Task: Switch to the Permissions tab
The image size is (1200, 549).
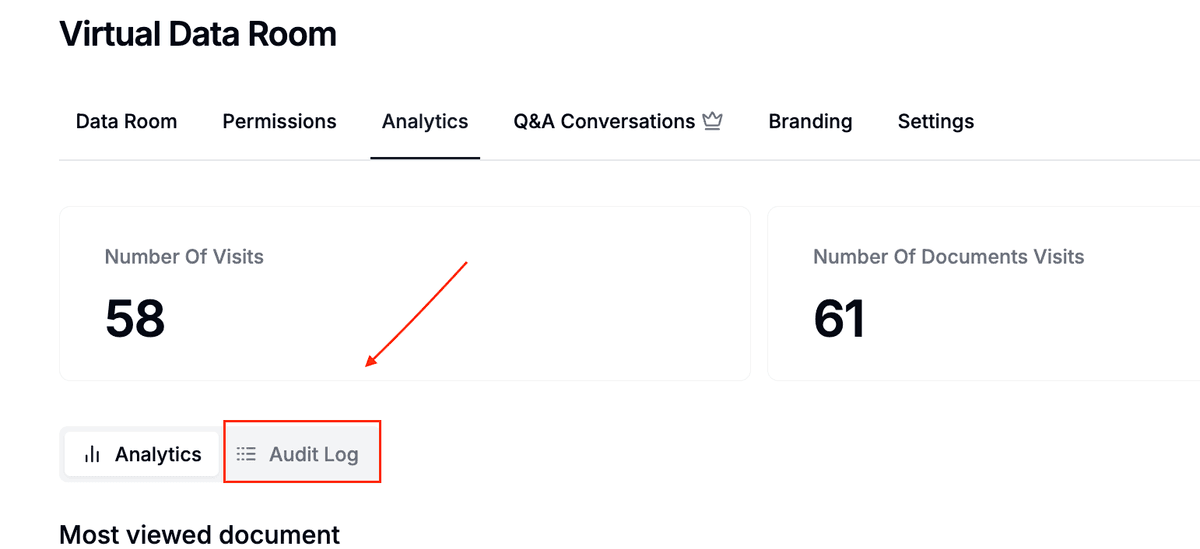Action: point(279,121)
